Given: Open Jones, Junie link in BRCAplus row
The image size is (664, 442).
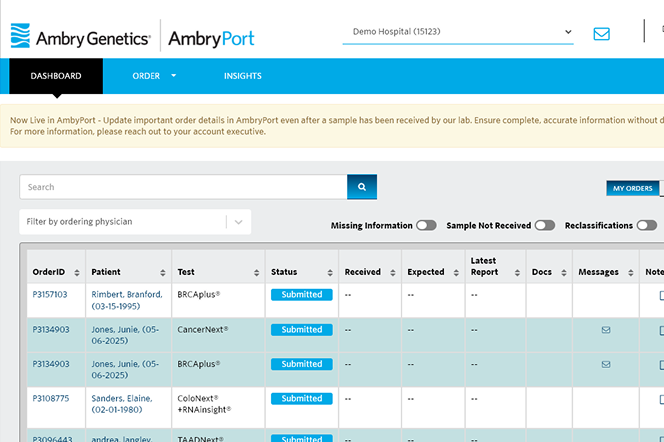Looking at the screenshot, I should pyautogui.click(x=125, y=369).
